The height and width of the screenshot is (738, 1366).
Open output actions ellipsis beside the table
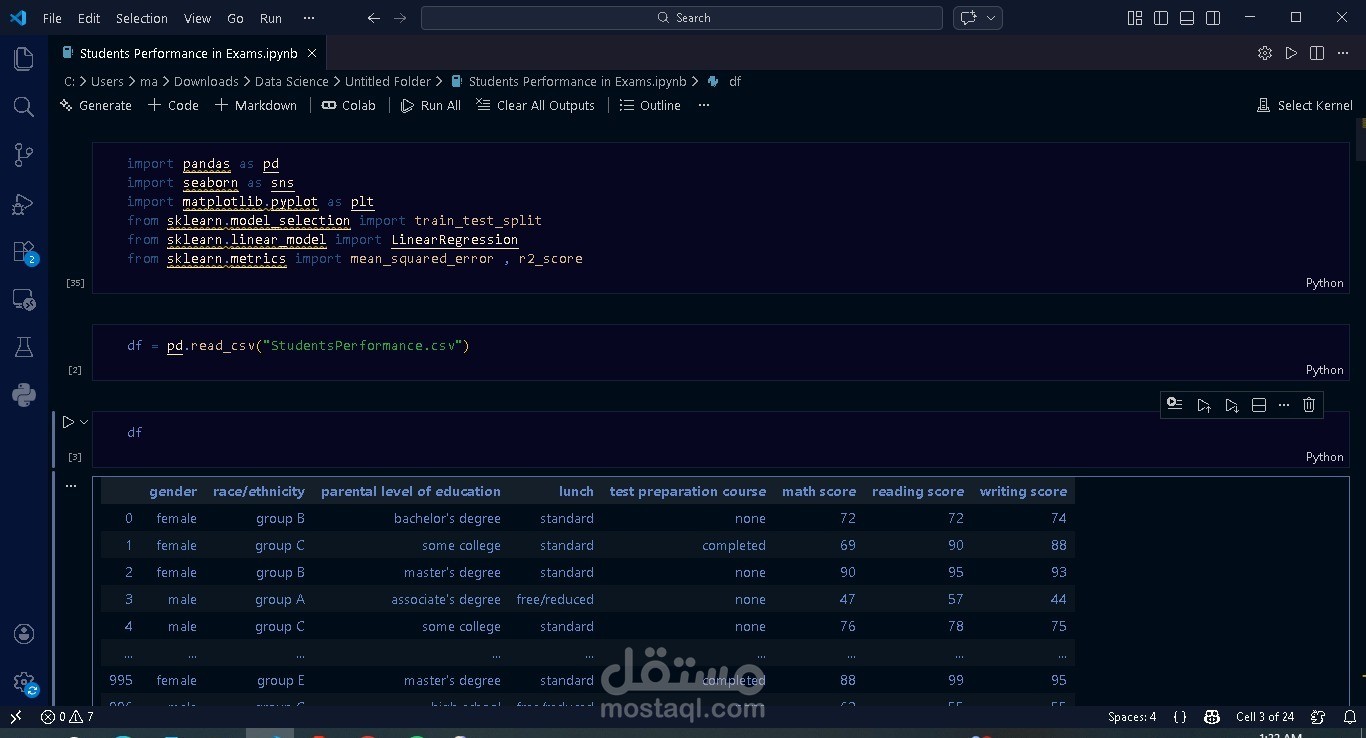click(70, 486)
